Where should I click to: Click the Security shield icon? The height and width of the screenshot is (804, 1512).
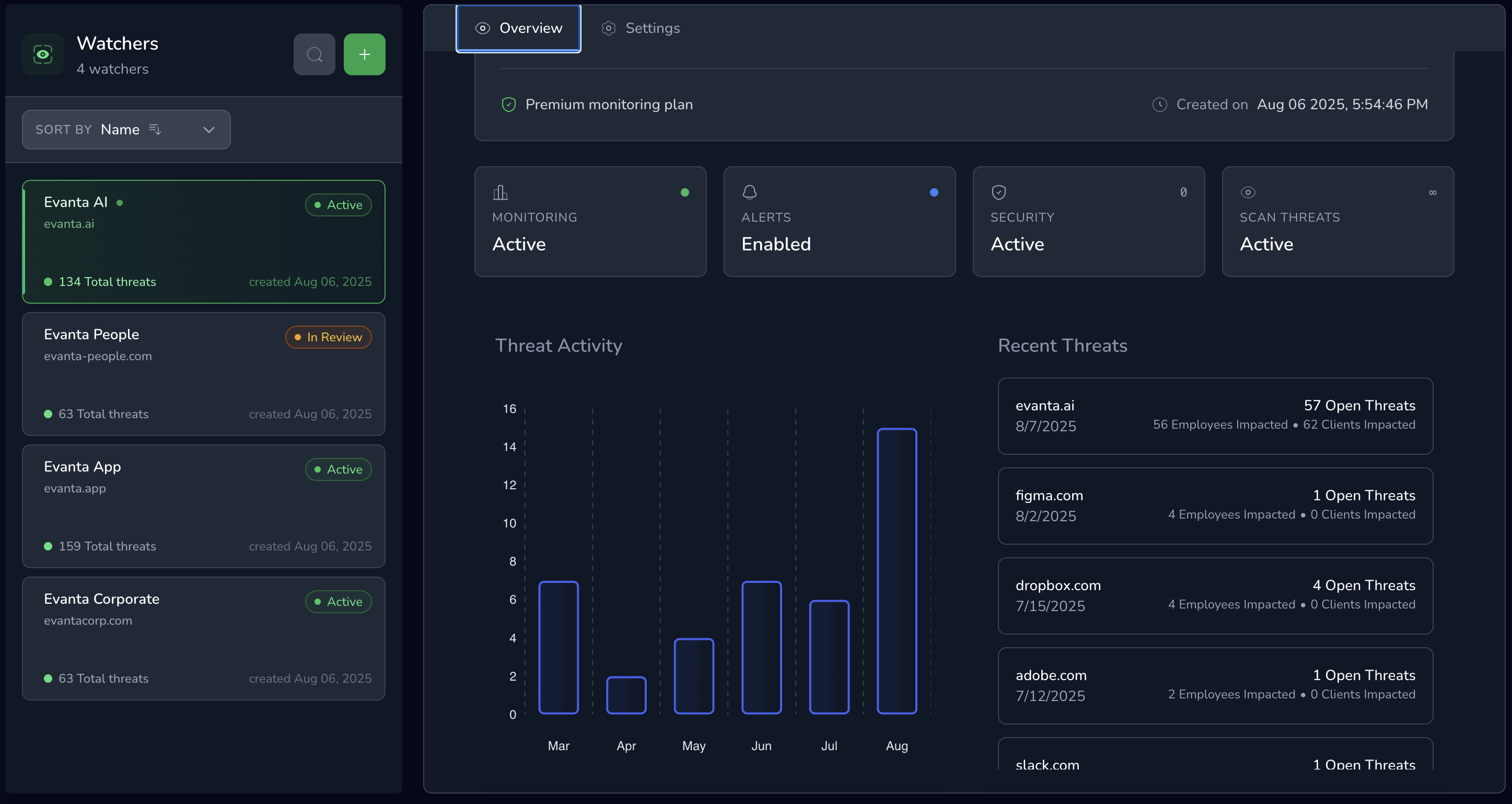click(x=999, y=192)
